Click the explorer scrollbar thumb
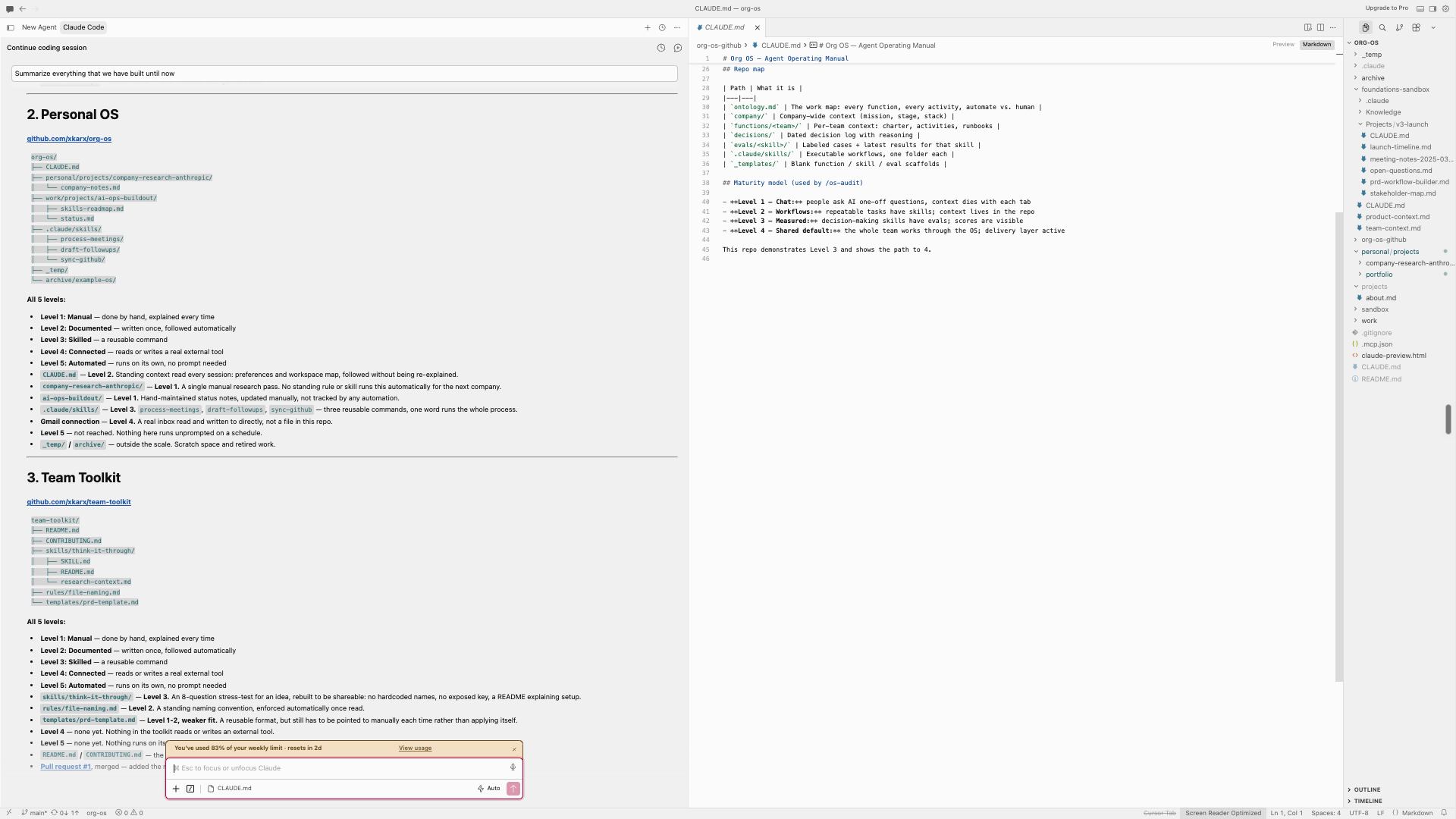The image size is (1456, 819). tap(1448, 419)
